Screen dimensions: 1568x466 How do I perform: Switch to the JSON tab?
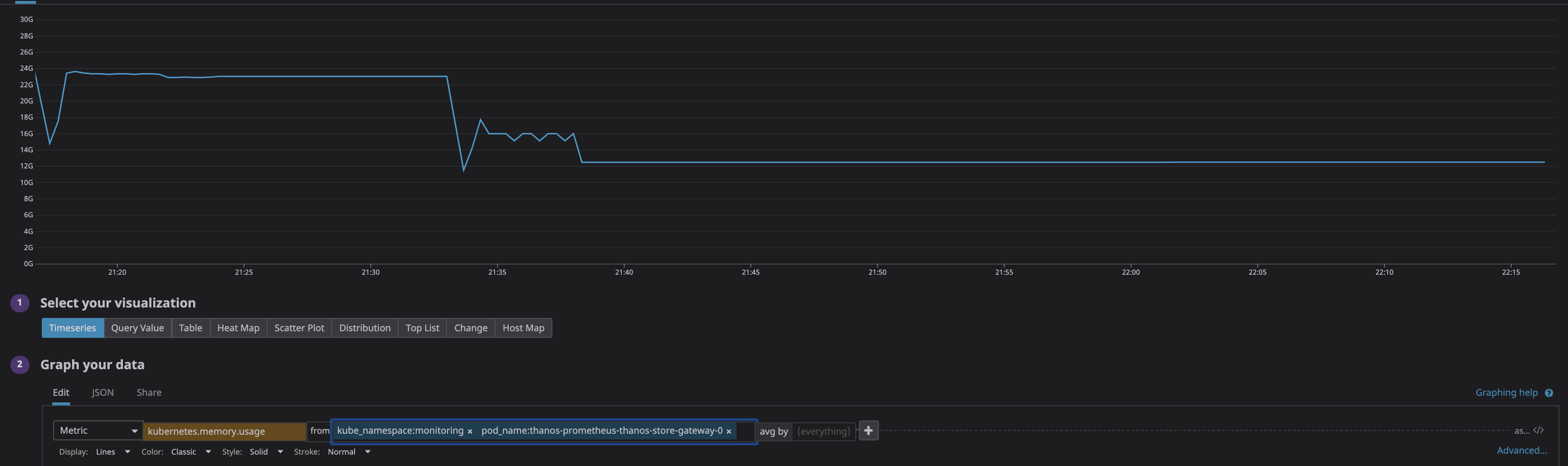(x=103, y=393)
